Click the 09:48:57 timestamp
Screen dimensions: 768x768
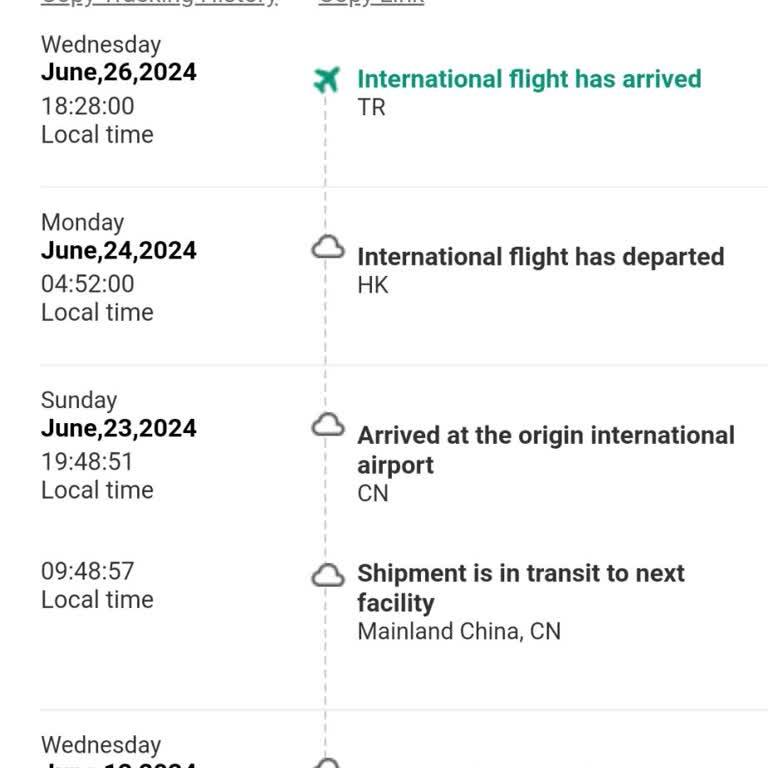(87, 571)
